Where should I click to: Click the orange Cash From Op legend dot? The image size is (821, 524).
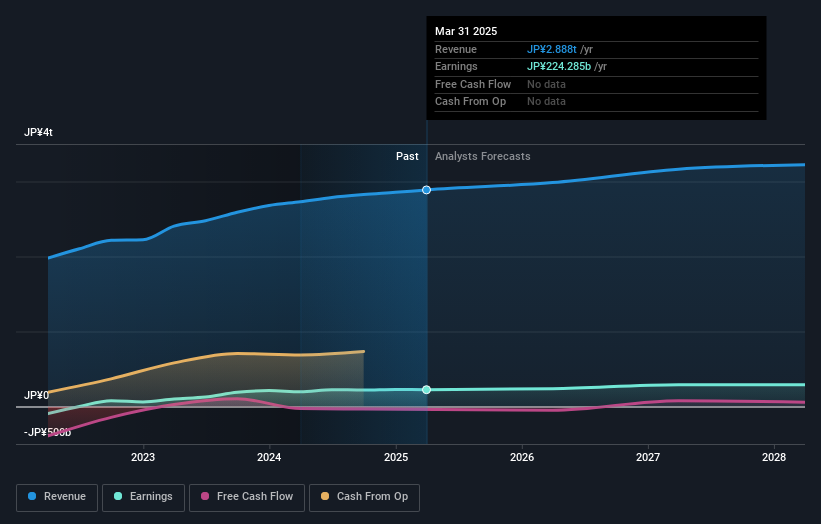click(x=325, y=496)
